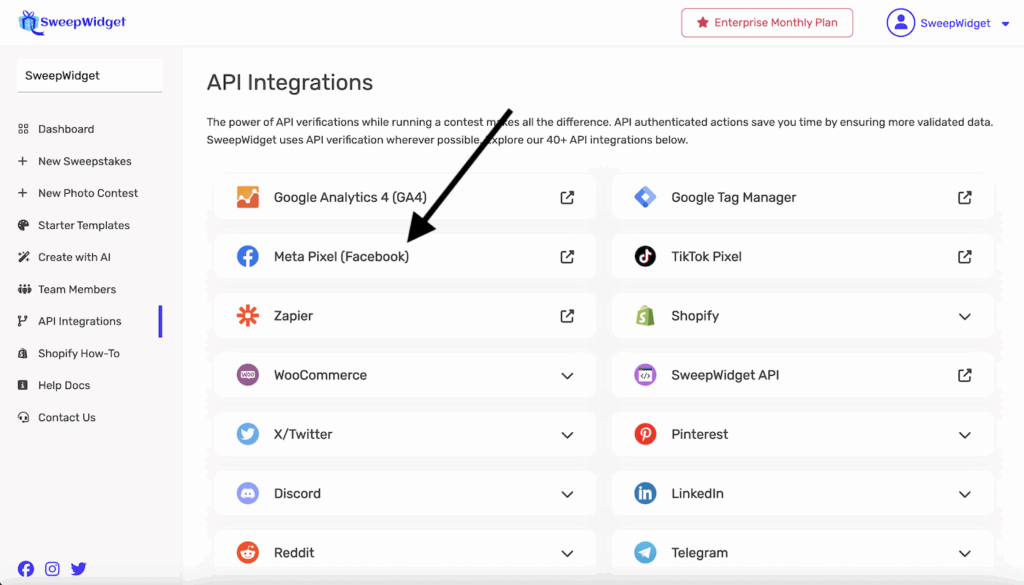Click the SweepWidget API external link icon
Viewport: 1024px width, 585px height.
coord(964,375)
